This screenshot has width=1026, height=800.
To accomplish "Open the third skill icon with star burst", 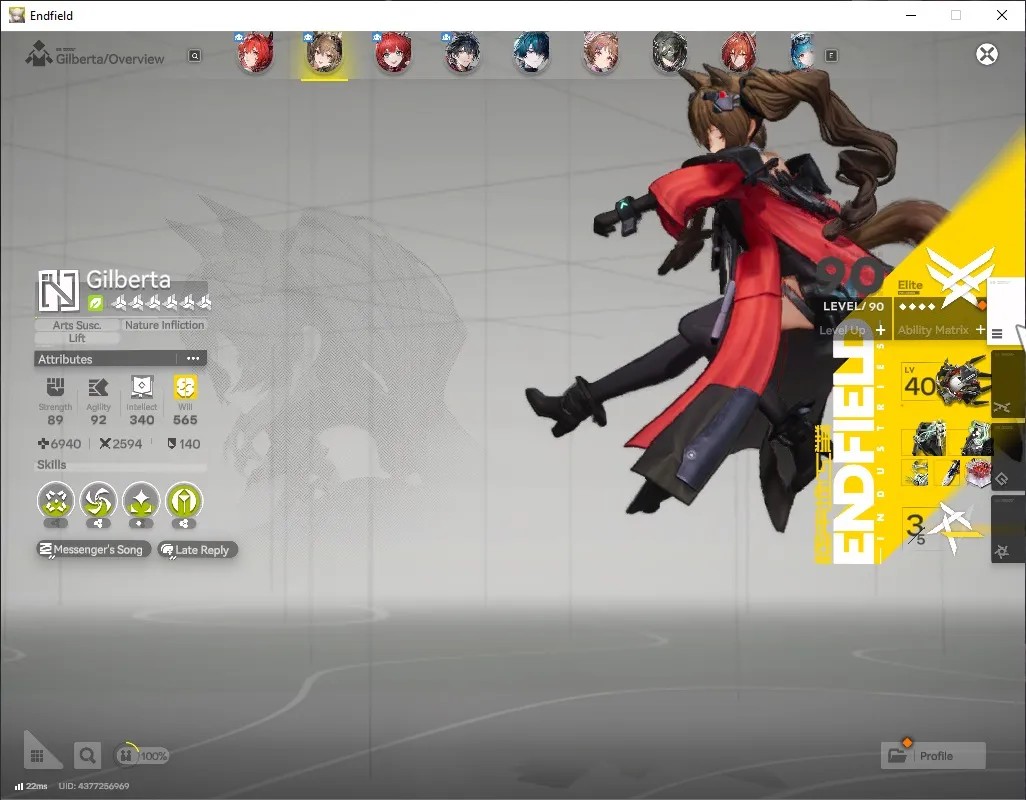I will 141,502.
